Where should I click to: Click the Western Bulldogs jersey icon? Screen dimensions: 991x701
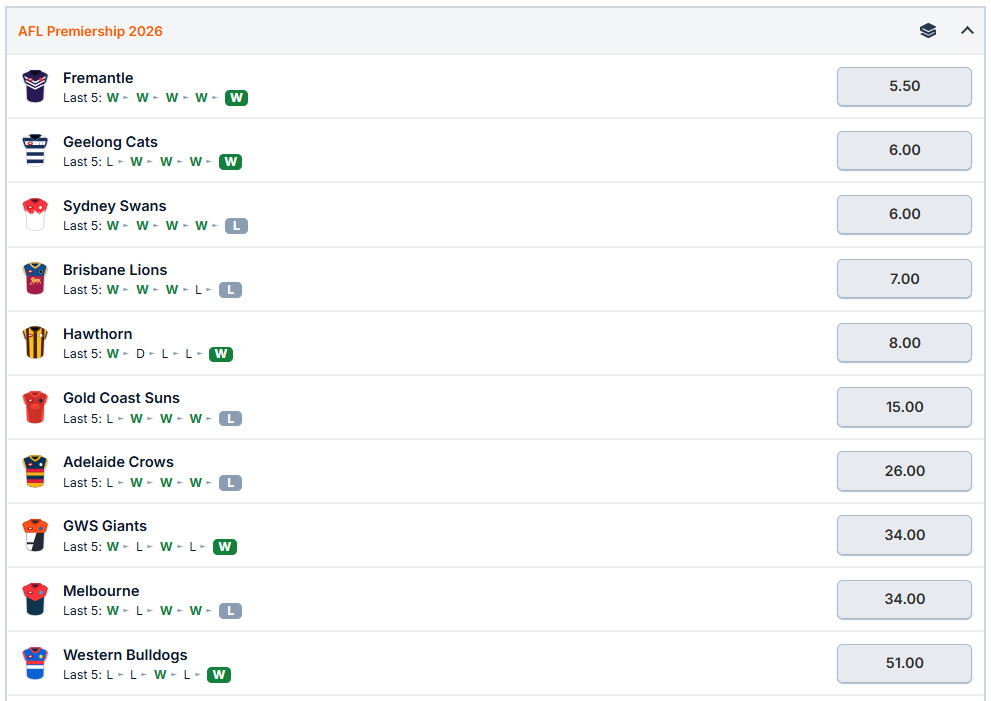[35, 662]
